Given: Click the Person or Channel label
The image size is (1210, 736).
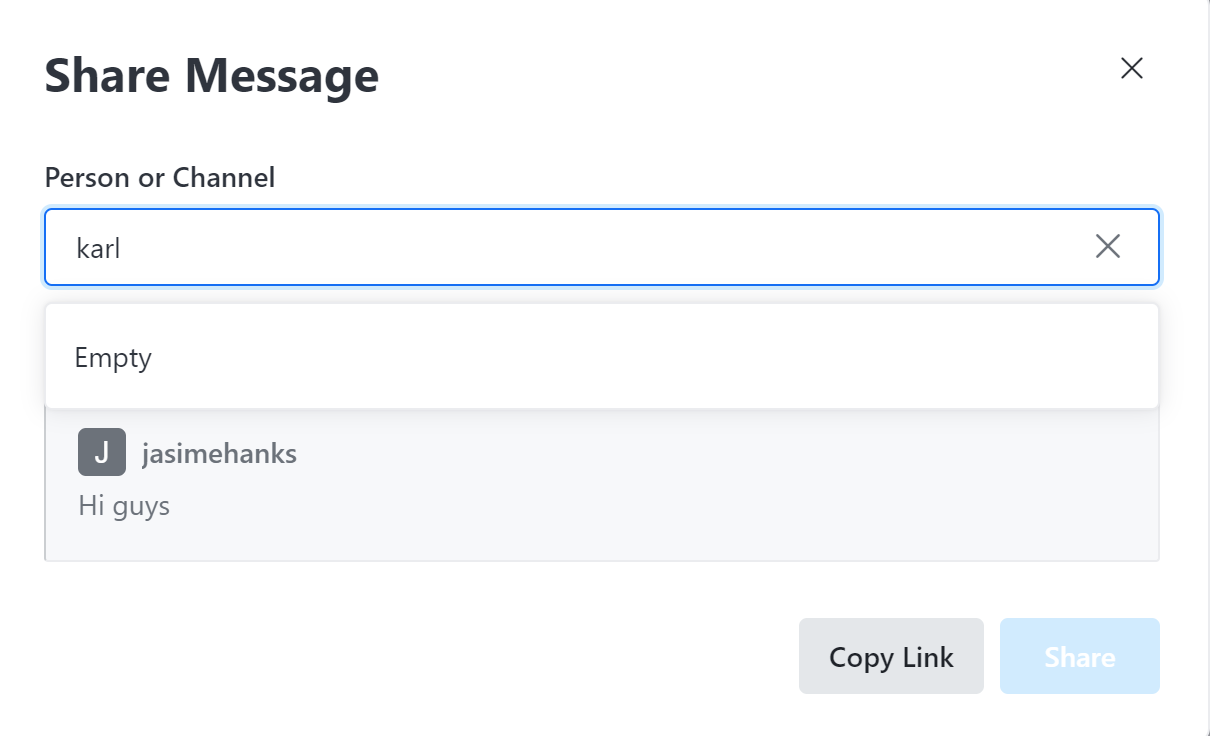Looking at the screenshot, I should click(160, 178).
